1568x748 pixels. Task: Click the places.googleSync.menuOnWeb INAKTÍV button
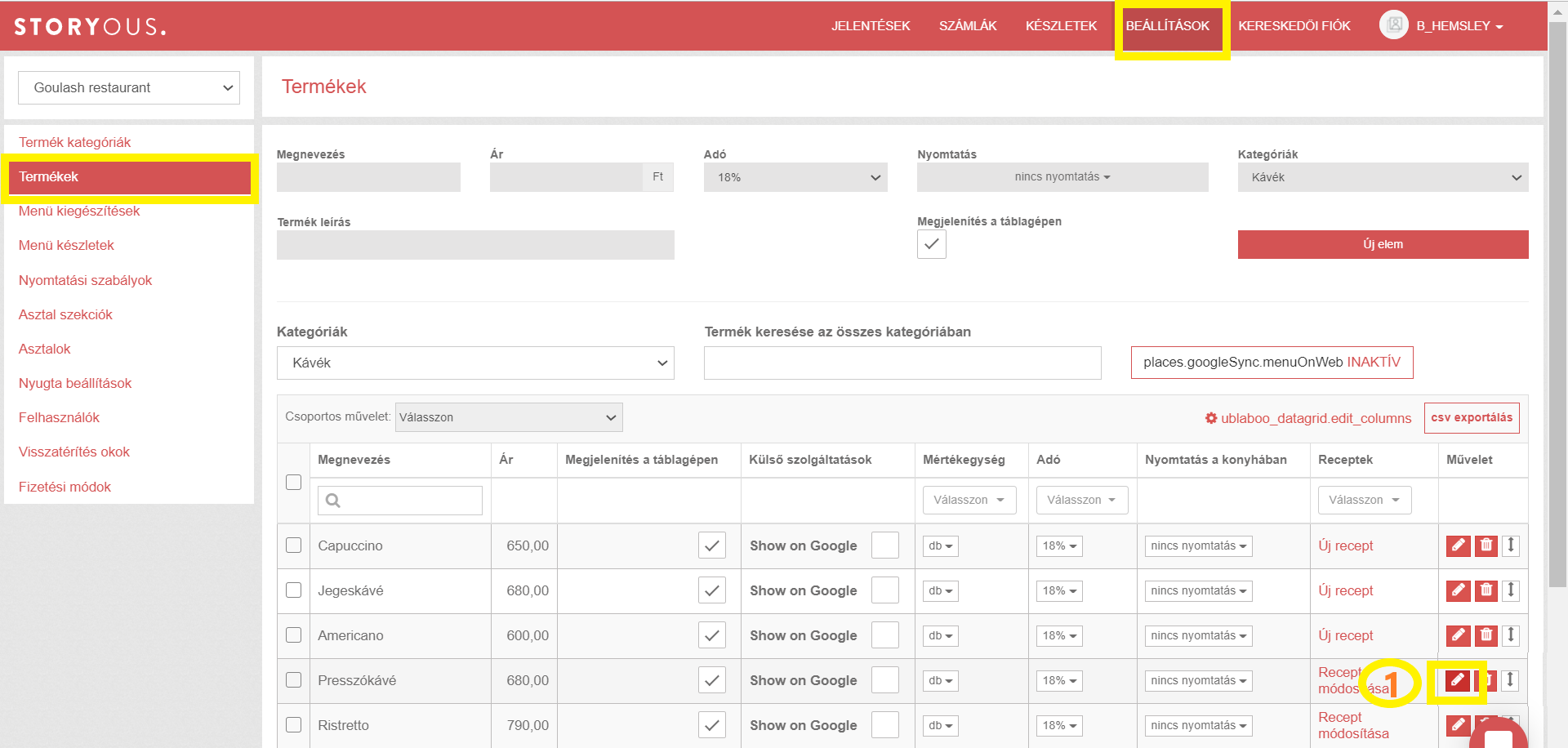1272,363
